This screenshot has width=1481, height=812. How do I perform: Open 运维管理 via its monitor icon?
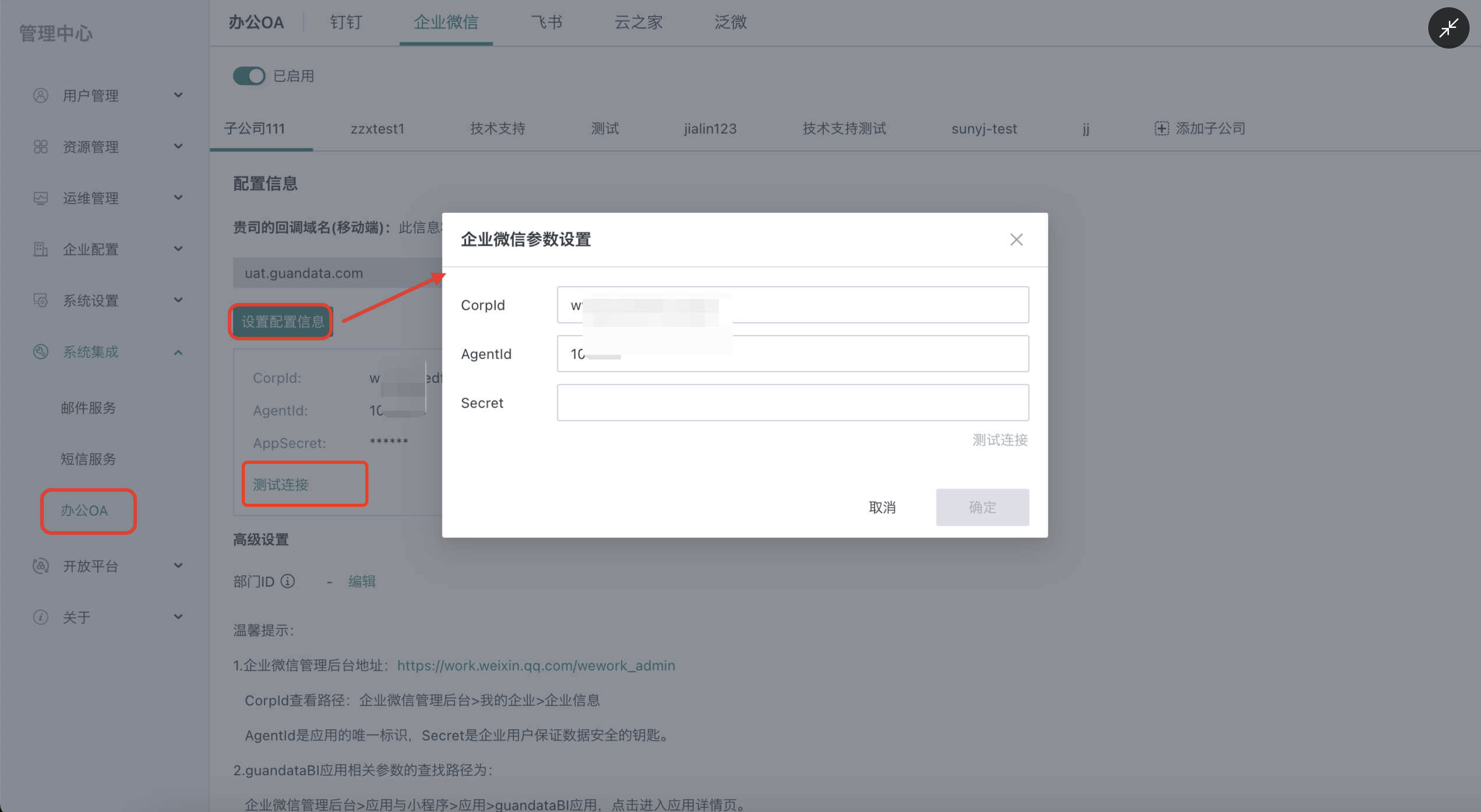tap(40, 198)
